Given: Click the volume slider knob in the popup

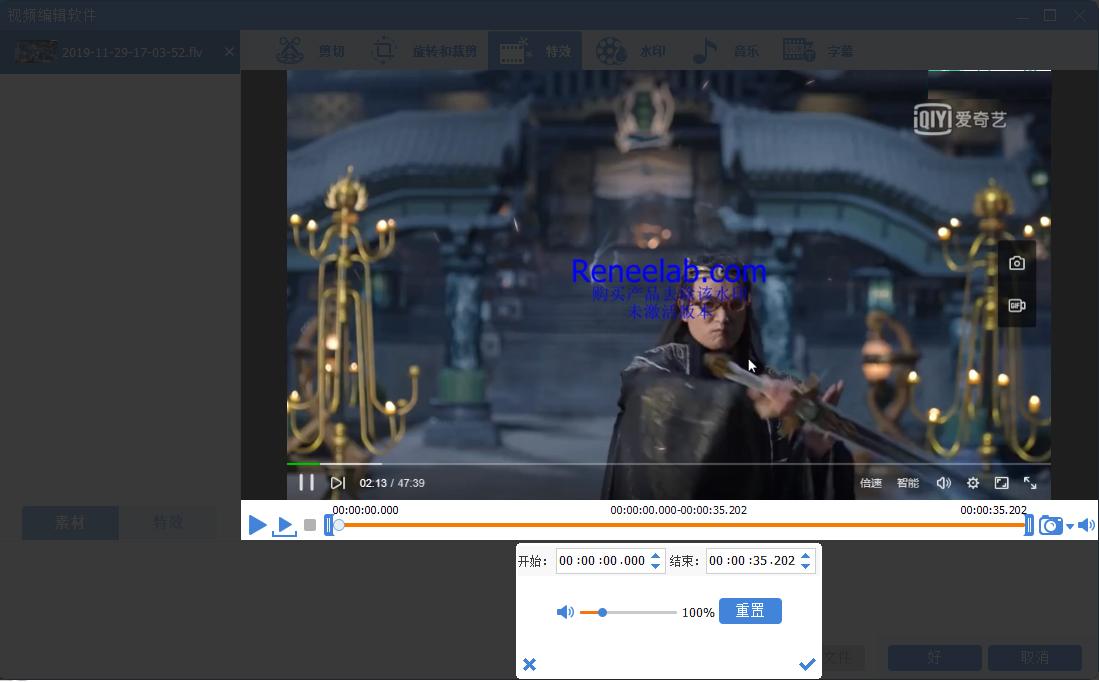Looking at the screenshot, I should pyautogui.click(x=602, y=613).
